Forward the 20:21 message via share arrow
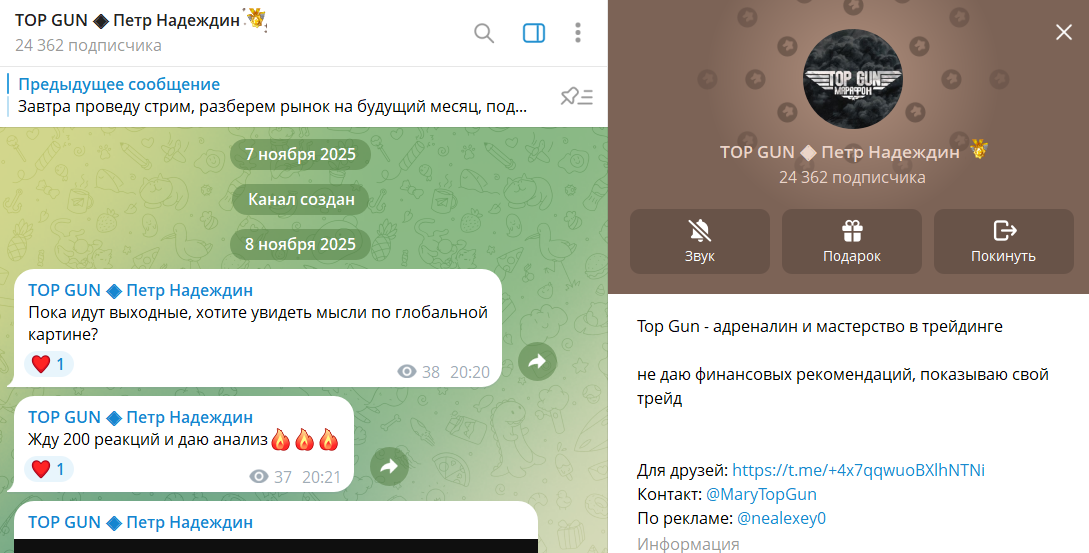 (x=389, y=466)
